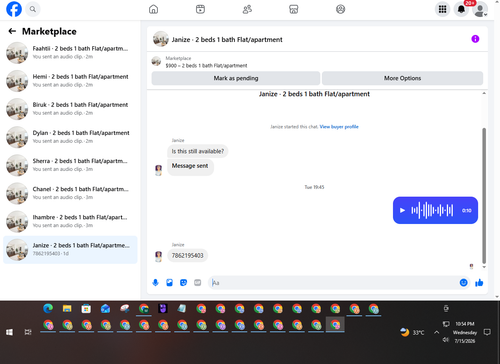Open the Windows notification center
The height and width of the screenshot is (364, 500).
[487, 332]
